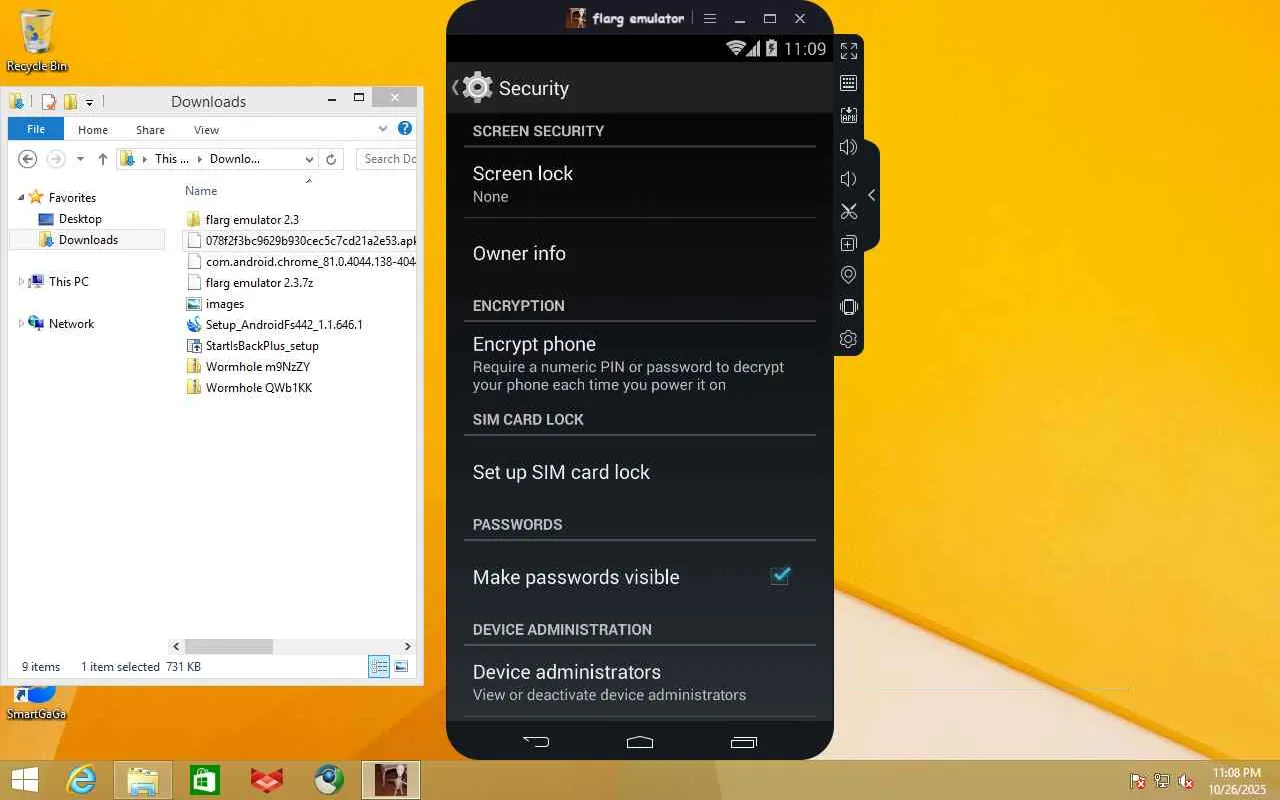Open the location pin tool in emulator sidebar
1280x800 pixels.
[848, 275]
